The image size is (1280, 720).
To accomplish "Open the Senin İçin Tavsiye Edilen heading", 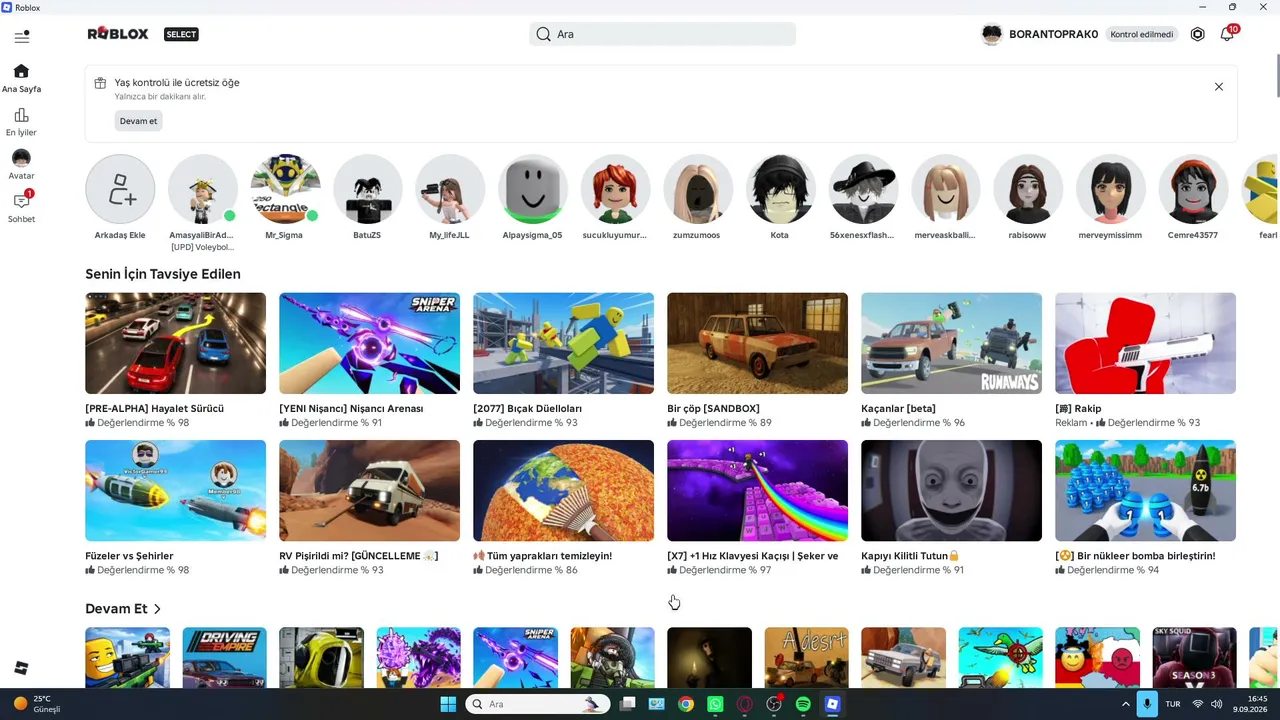I will (163, 274).
